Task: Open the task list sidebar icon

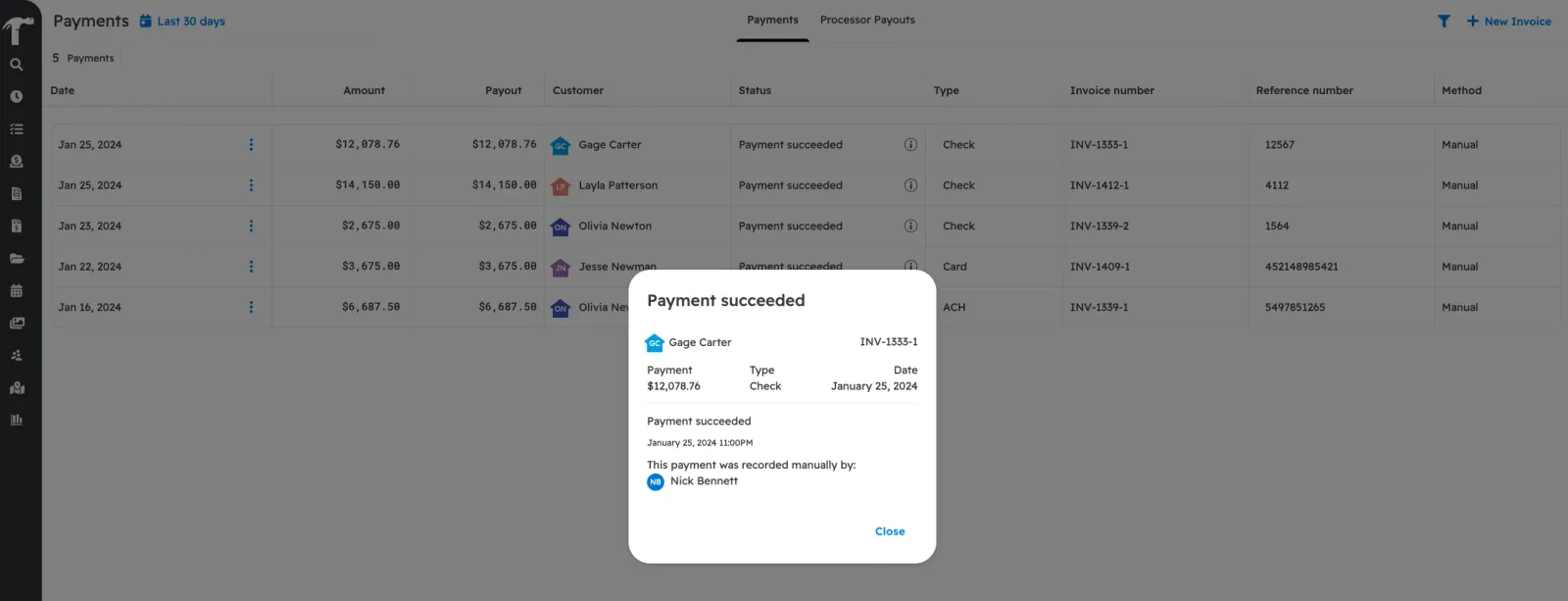Action: (x=17, y=129)
